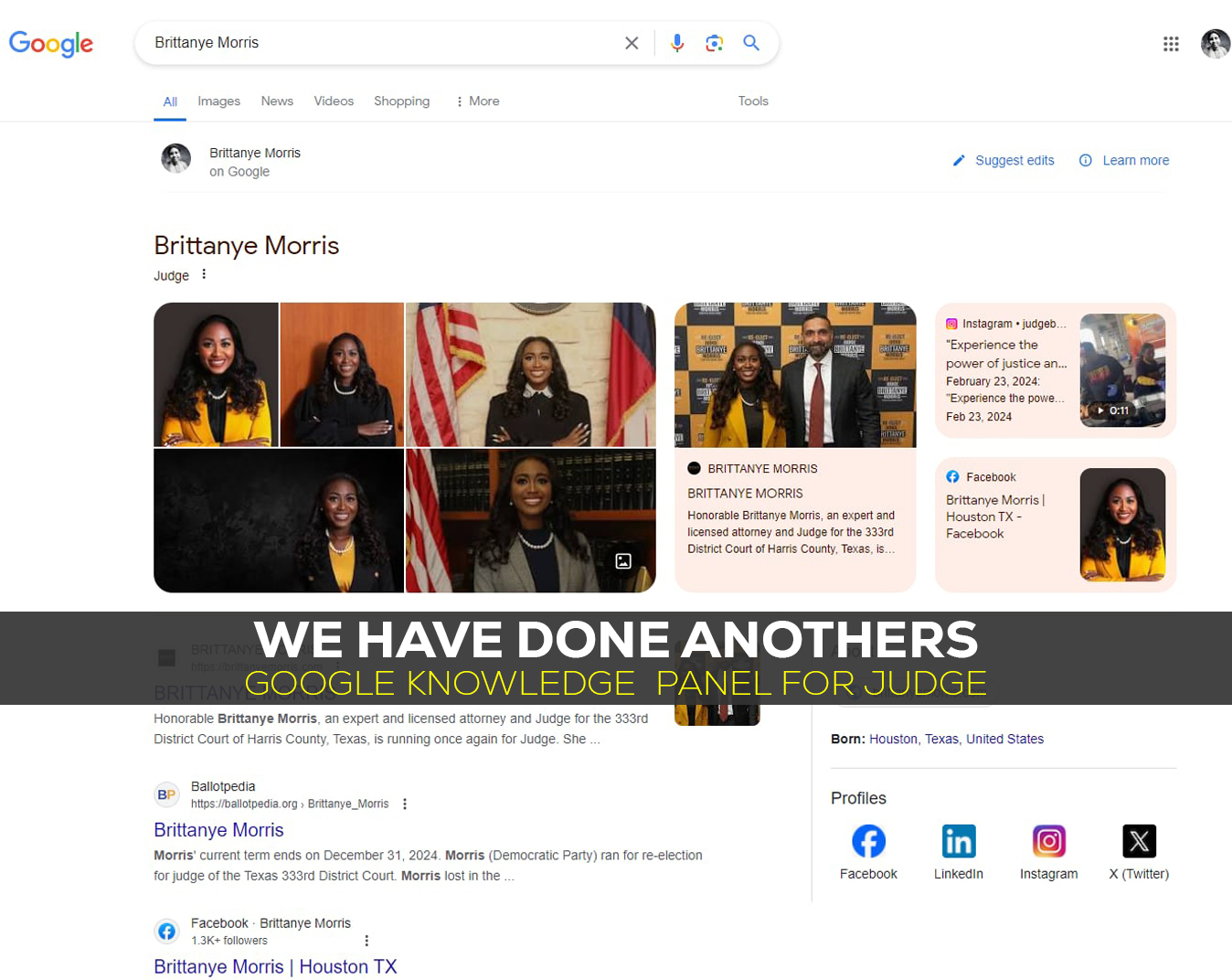Image resolution: width=1232 pixels, height=980 pixels.
Task: Play the Instagram video lasting 0:11
Action: coord(1123,370)
